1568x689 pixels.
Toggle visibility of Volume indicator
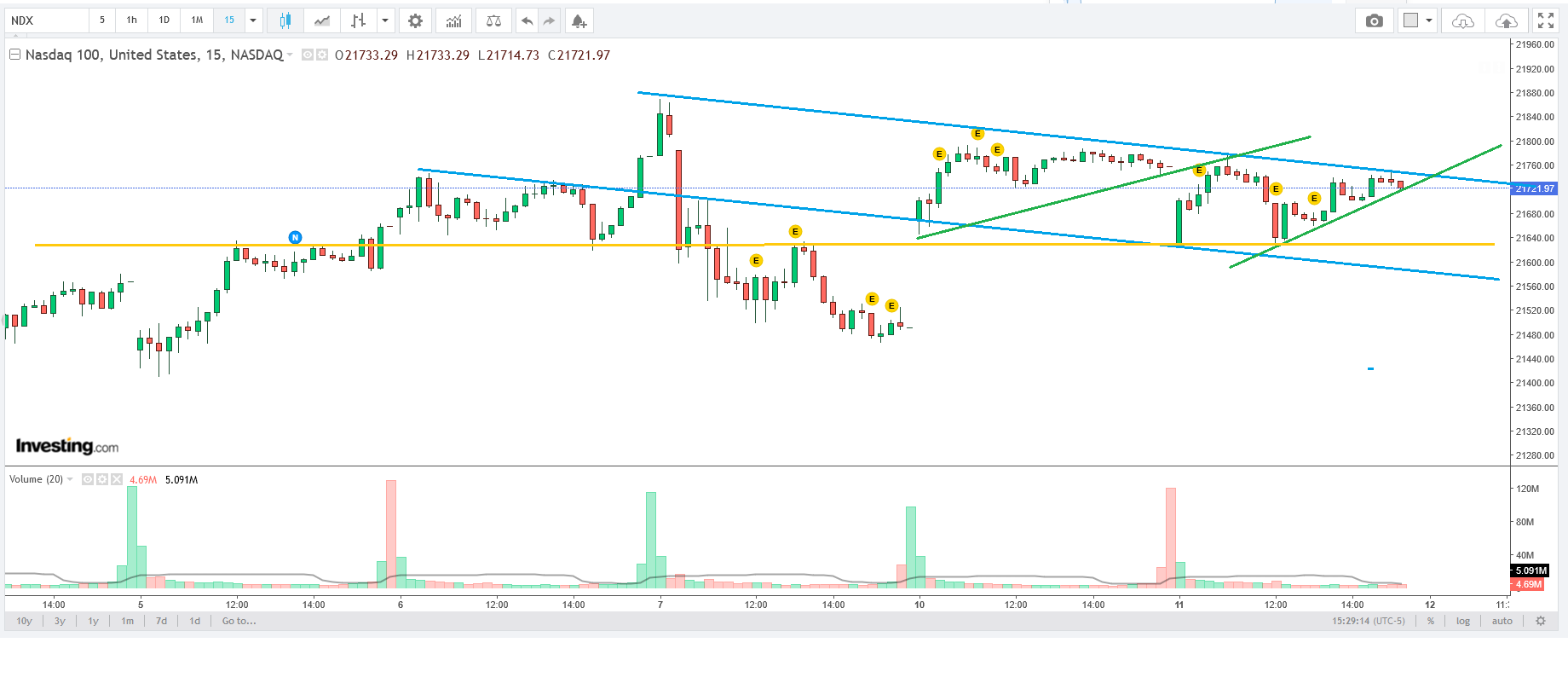[x=88, y=479]
